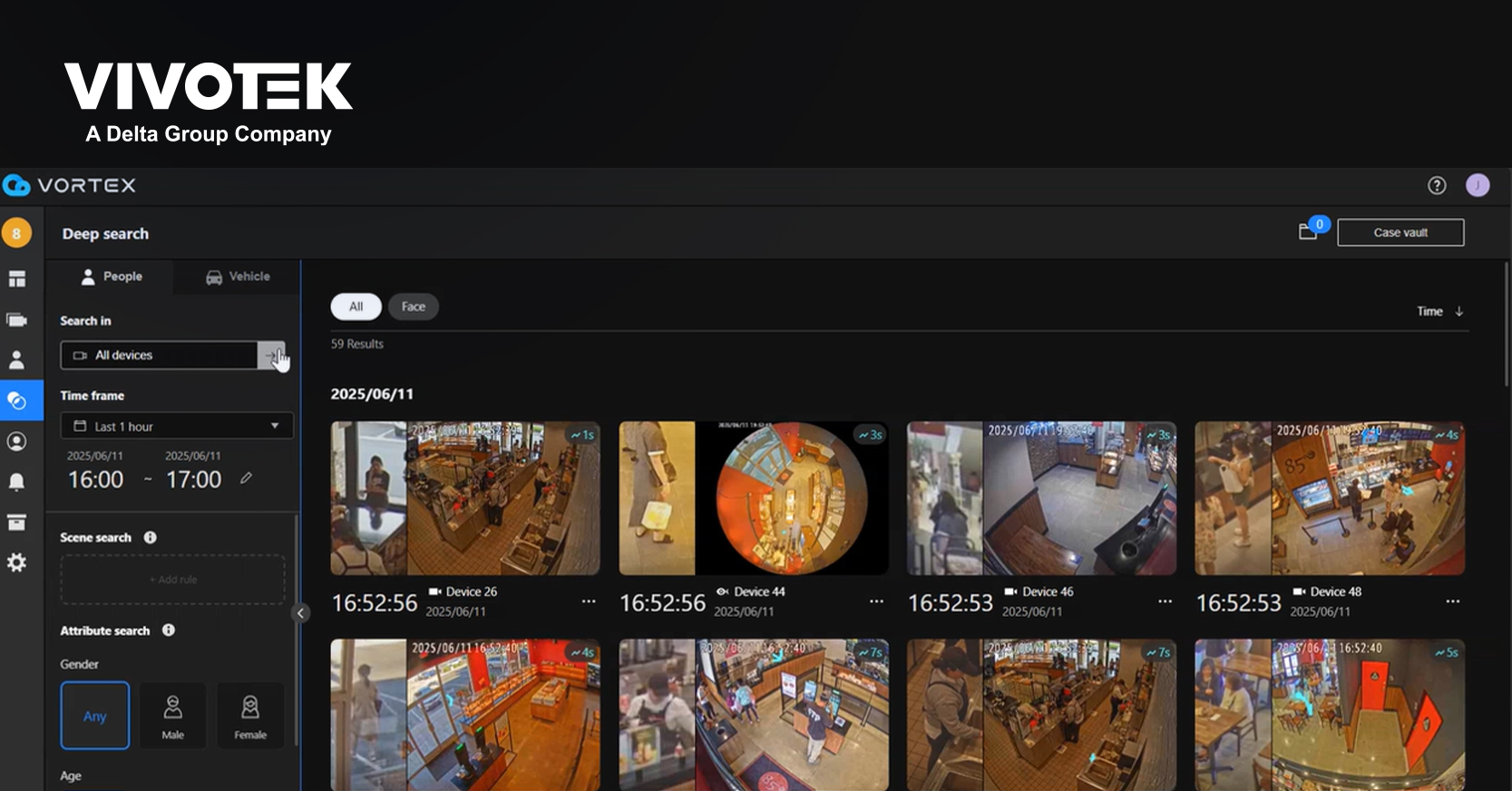The height and width of the screenshot is (791, 1512).
Task: Select the Male gender filter
Action: tap(172, 716)
